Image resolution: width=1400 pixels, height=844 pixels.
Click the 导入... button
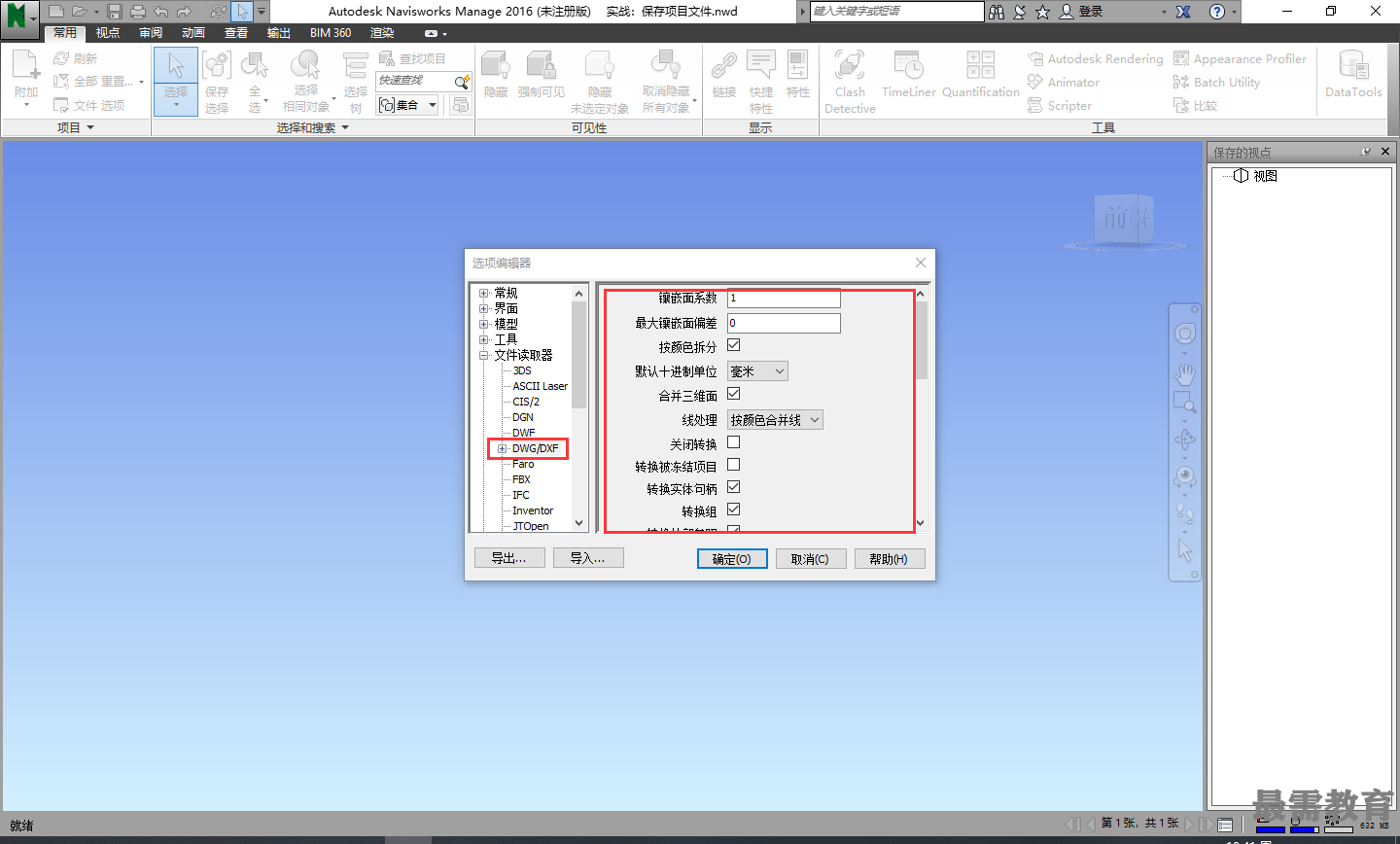(x=588, y=558)
